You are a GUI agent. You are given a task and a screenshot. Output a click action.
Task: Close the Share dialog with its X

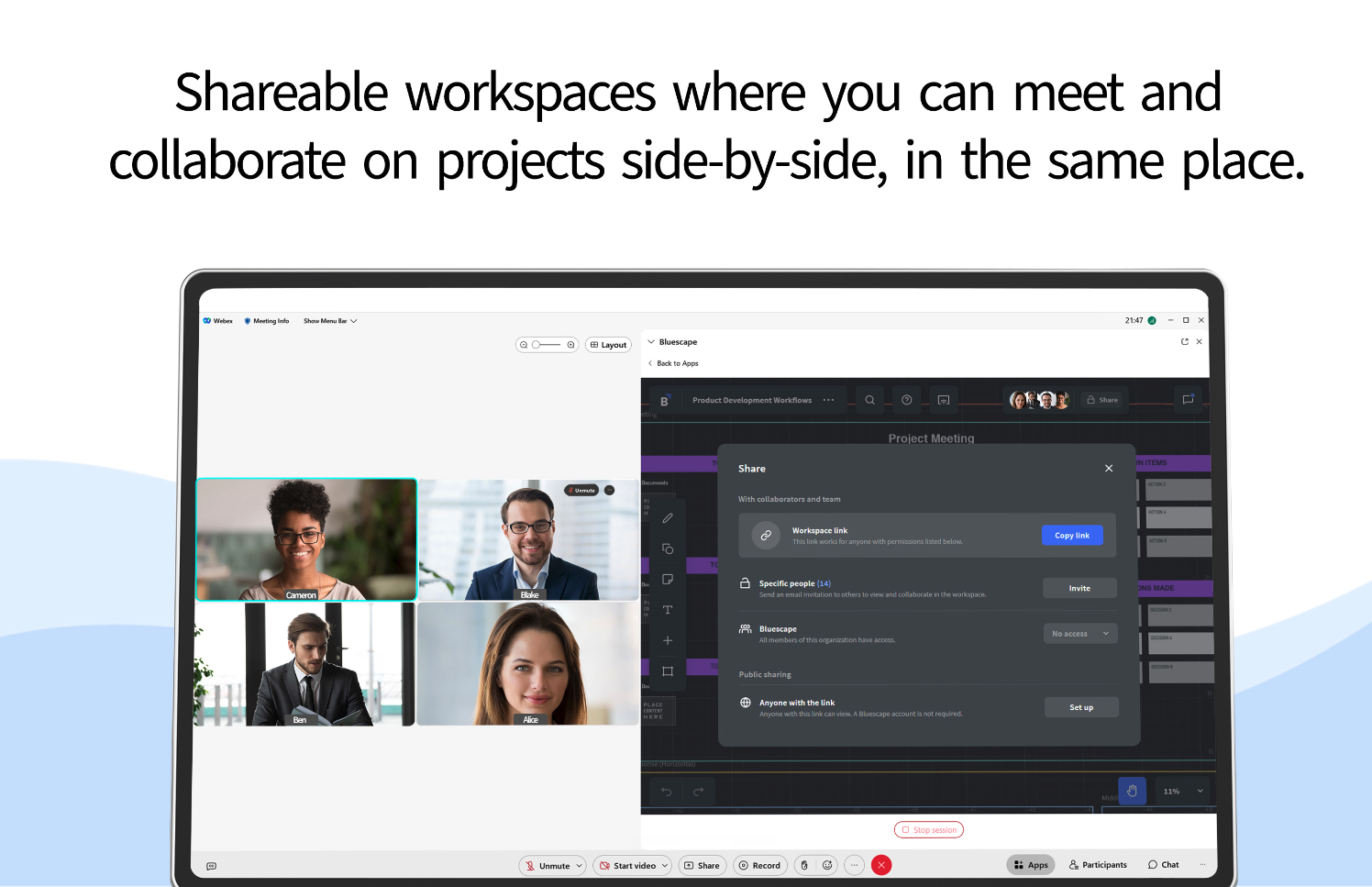(1109, 468)
